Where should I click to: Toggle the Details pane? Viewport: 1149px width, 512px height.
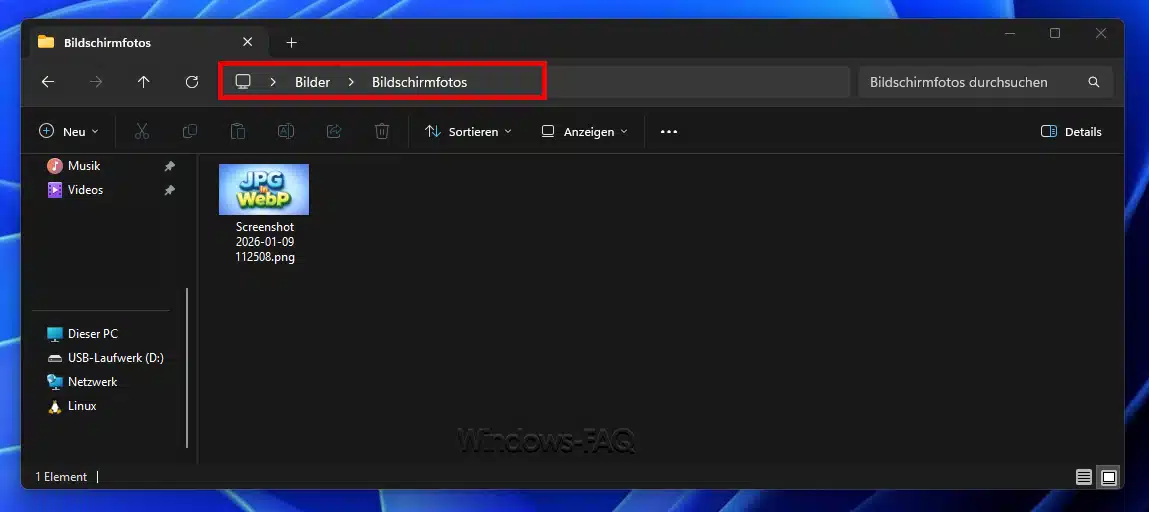point(1071,131)
